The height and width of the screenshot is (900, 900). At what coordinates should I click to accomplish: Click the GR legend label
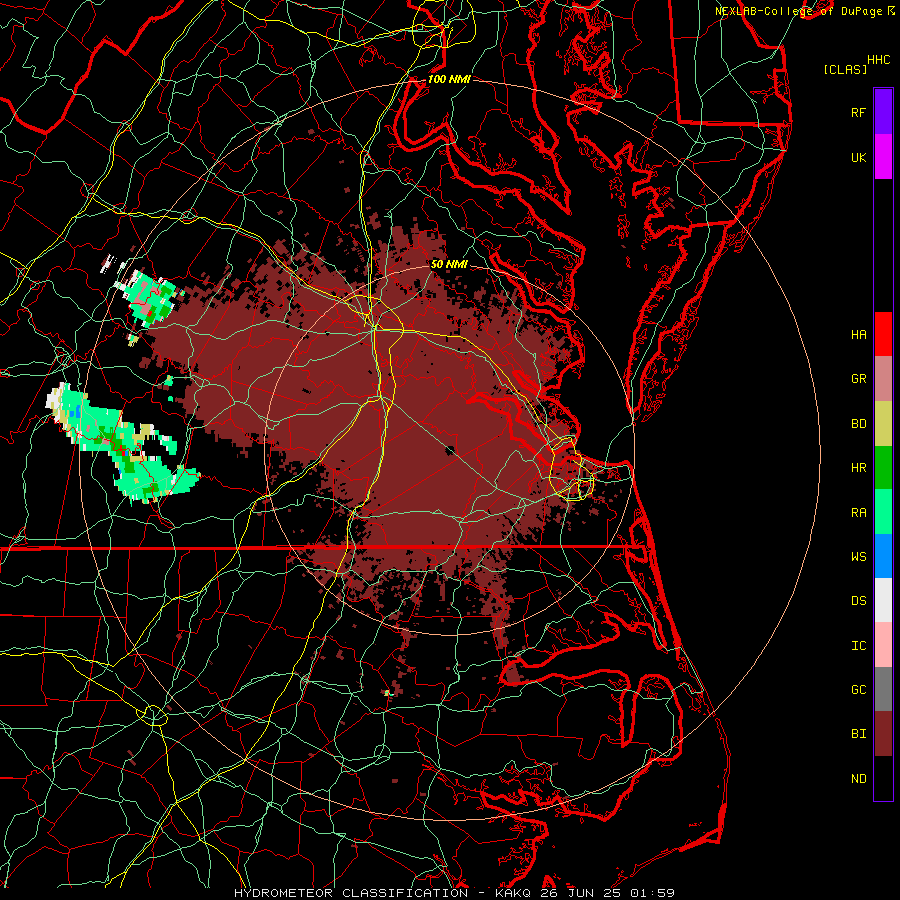tap(859, 379)
